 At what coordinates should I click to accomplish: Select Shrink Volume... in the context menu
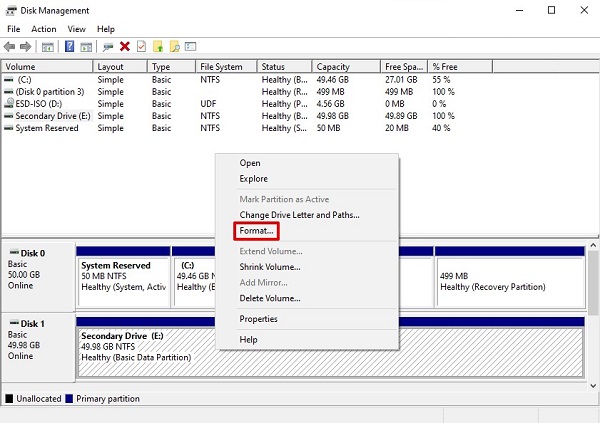(270, 267)
